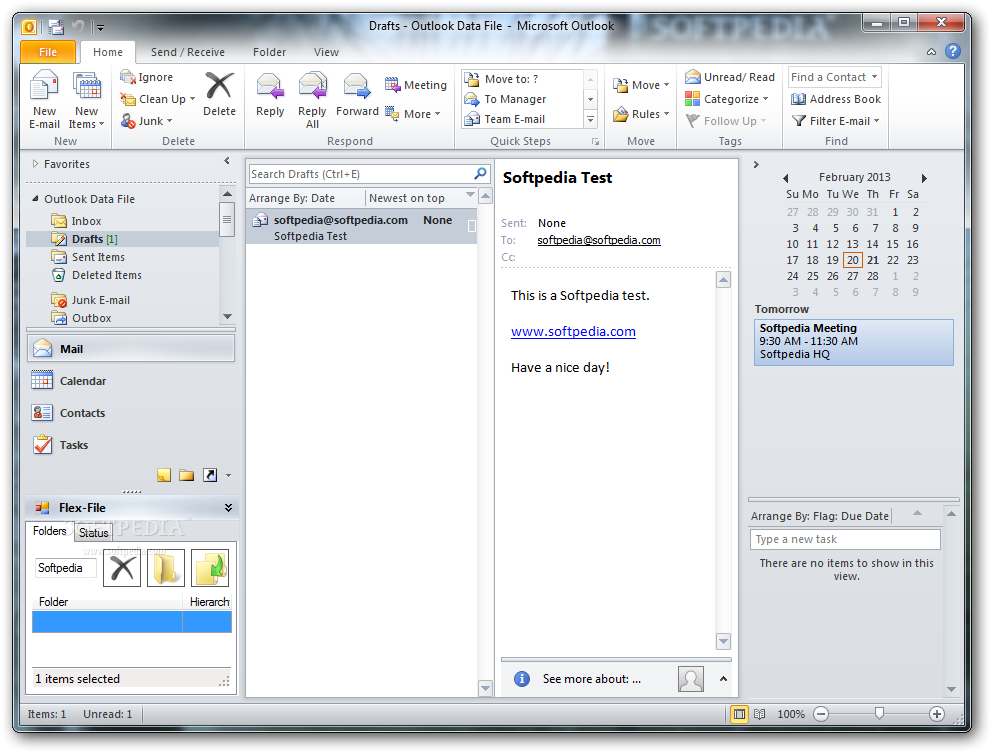Click the Find a Contact box

point(834,77)
